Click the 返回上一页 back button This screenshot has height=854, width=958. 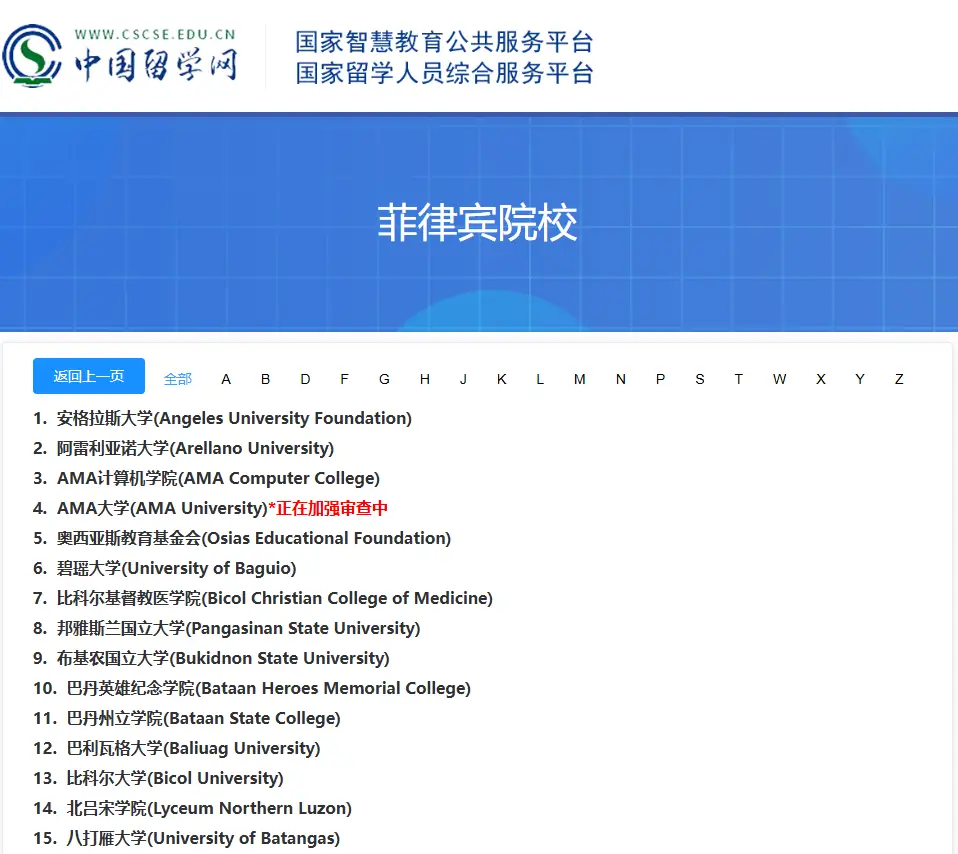point(89,376)
